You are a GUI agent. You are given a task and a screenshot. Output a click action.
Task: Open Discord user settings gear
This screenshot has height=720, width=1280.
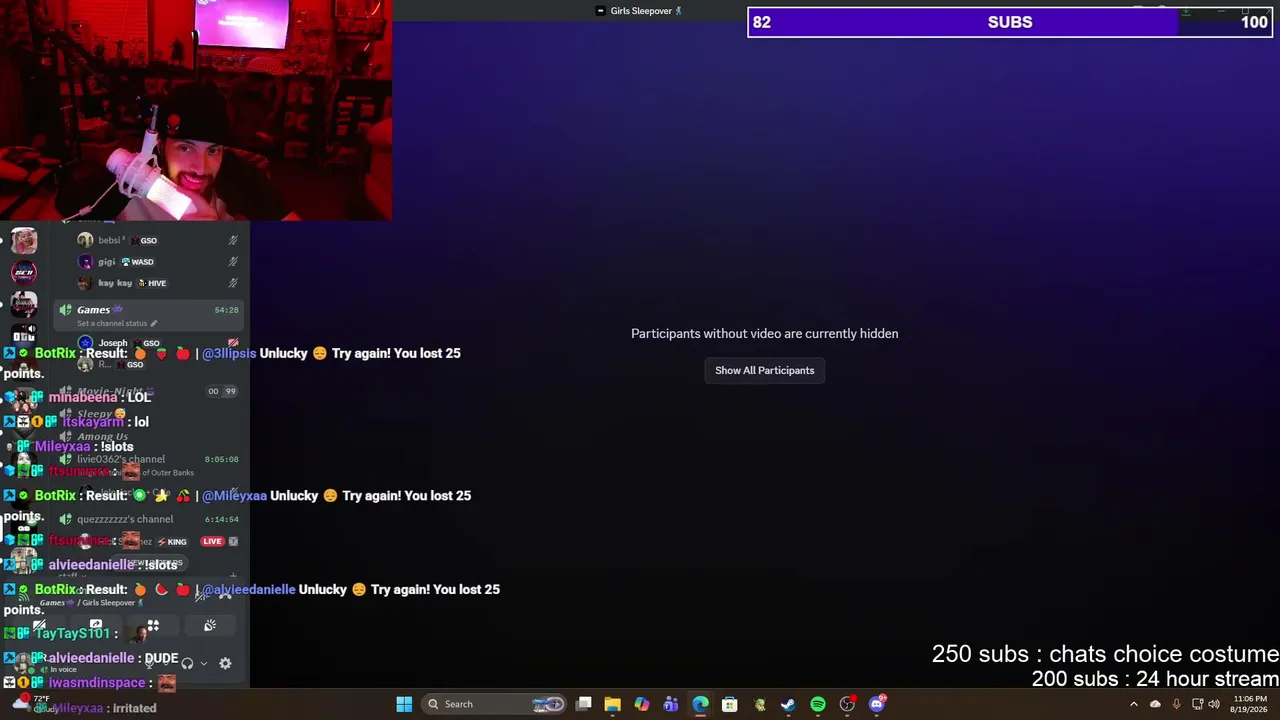click(x=225, y=663)
